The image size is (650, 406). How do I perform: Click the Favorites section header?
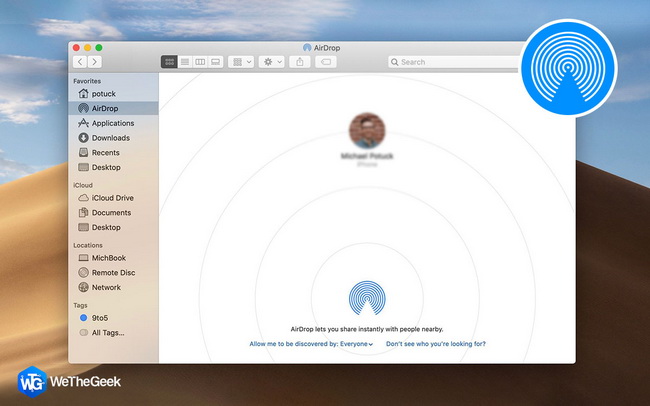(x=87, y=81)
